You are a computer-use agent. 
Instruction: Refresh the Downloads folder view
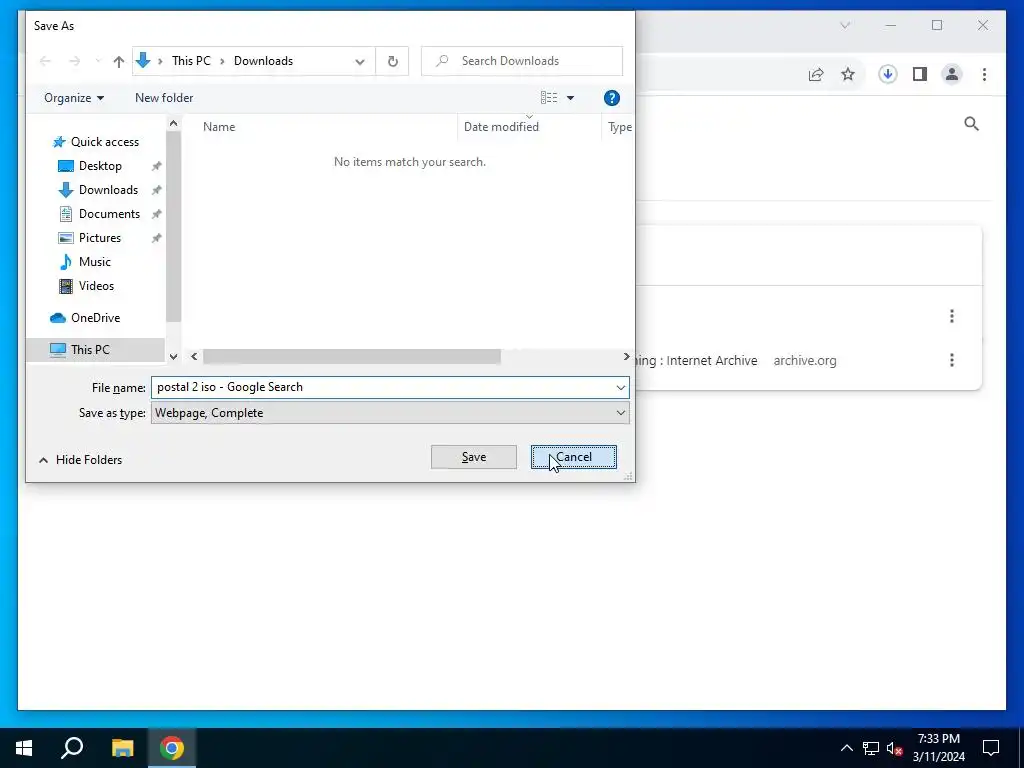(x=392, y=61)
